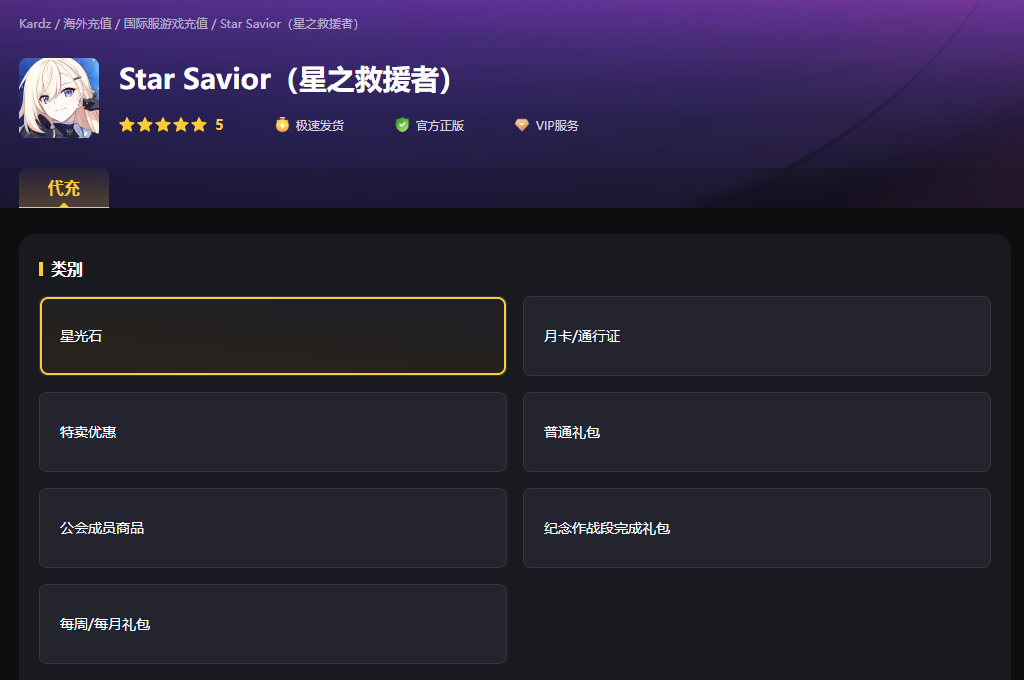Select the 普通礼包 category card
Viewport: 1024px width, 680px height.
tap(757, 432)
